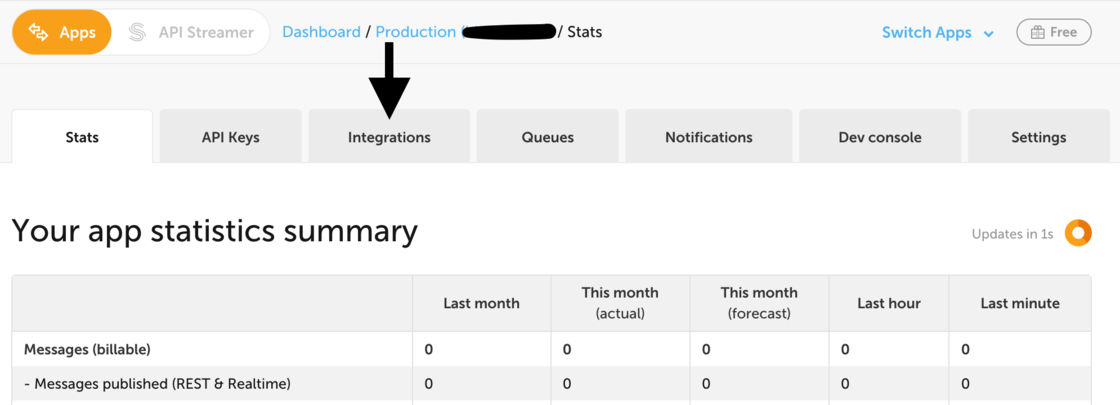Click the 'This month (forecast)' column header
The height and width of the screenshot is (405, 1120).
(x=759, y=303)
